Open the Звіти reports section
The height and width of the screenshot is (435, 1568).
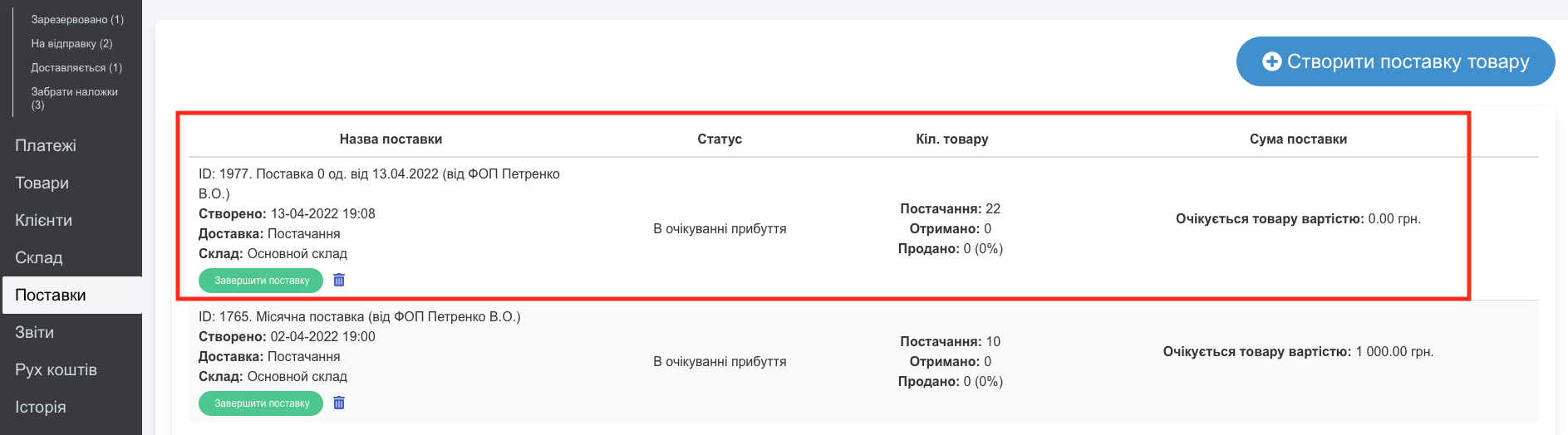tap(34, 332)
